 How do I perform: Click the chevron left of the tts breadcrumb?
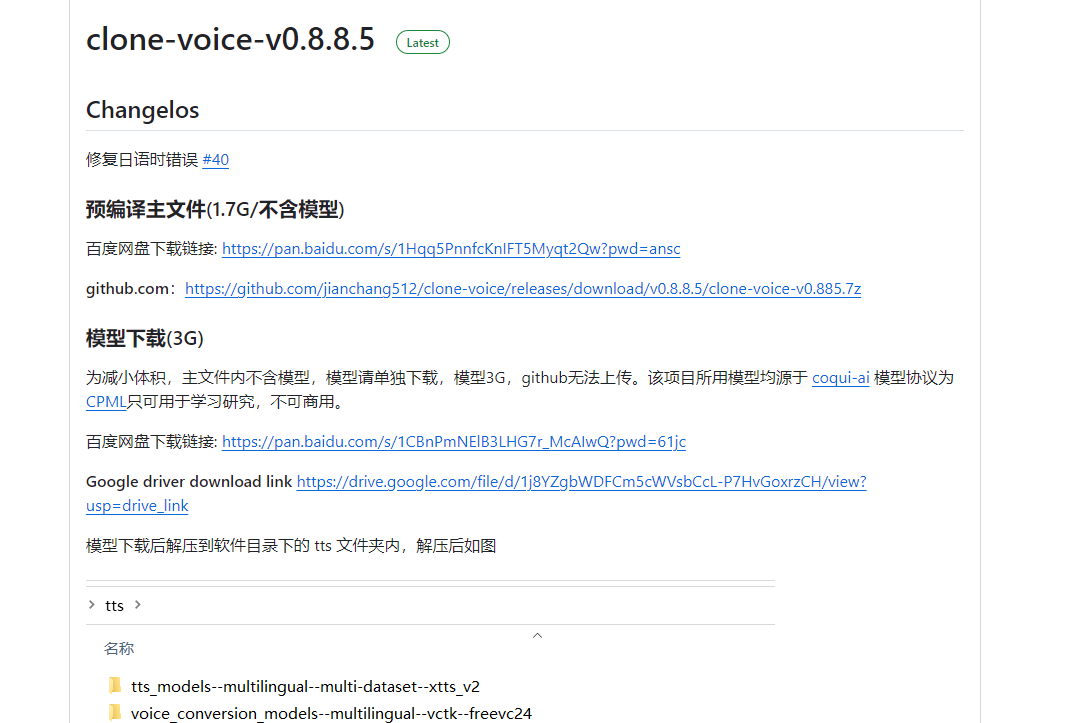[x=92, y=605]
